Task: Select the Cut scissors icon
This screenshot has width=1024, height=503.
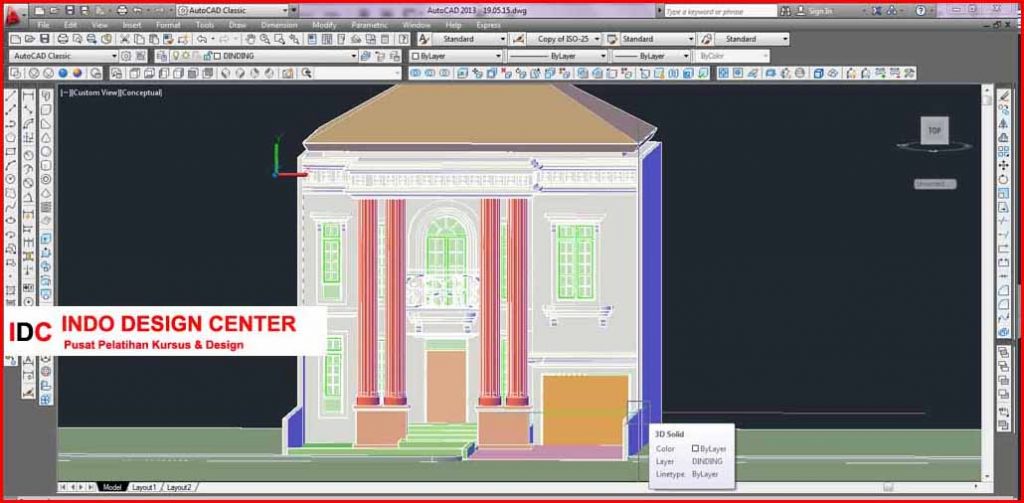Action: point(125,39)
